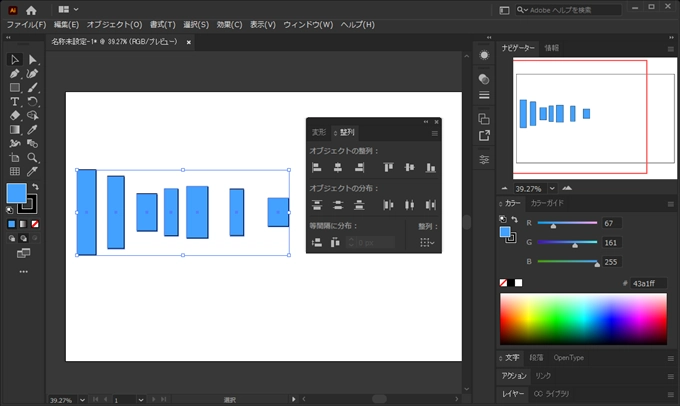Open artboard number dropdown
This screenshot has height=406, width=680.
141,399
